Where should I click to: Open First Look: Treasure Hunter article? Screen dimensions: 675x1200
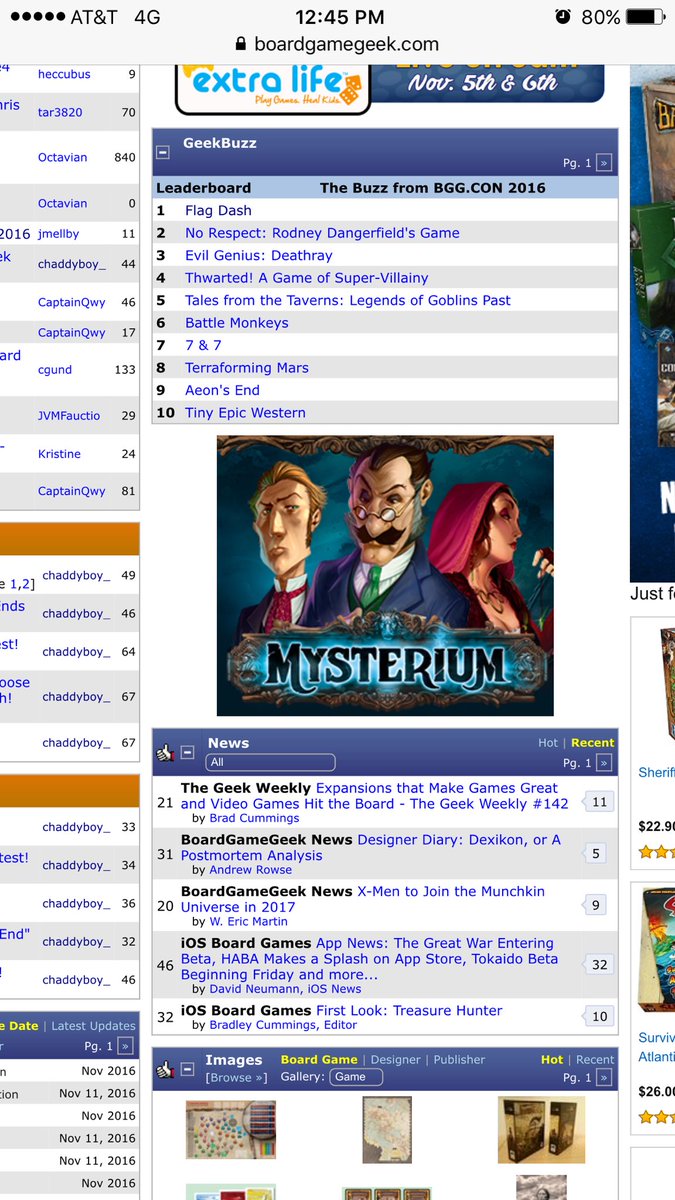click(409, 1011)
